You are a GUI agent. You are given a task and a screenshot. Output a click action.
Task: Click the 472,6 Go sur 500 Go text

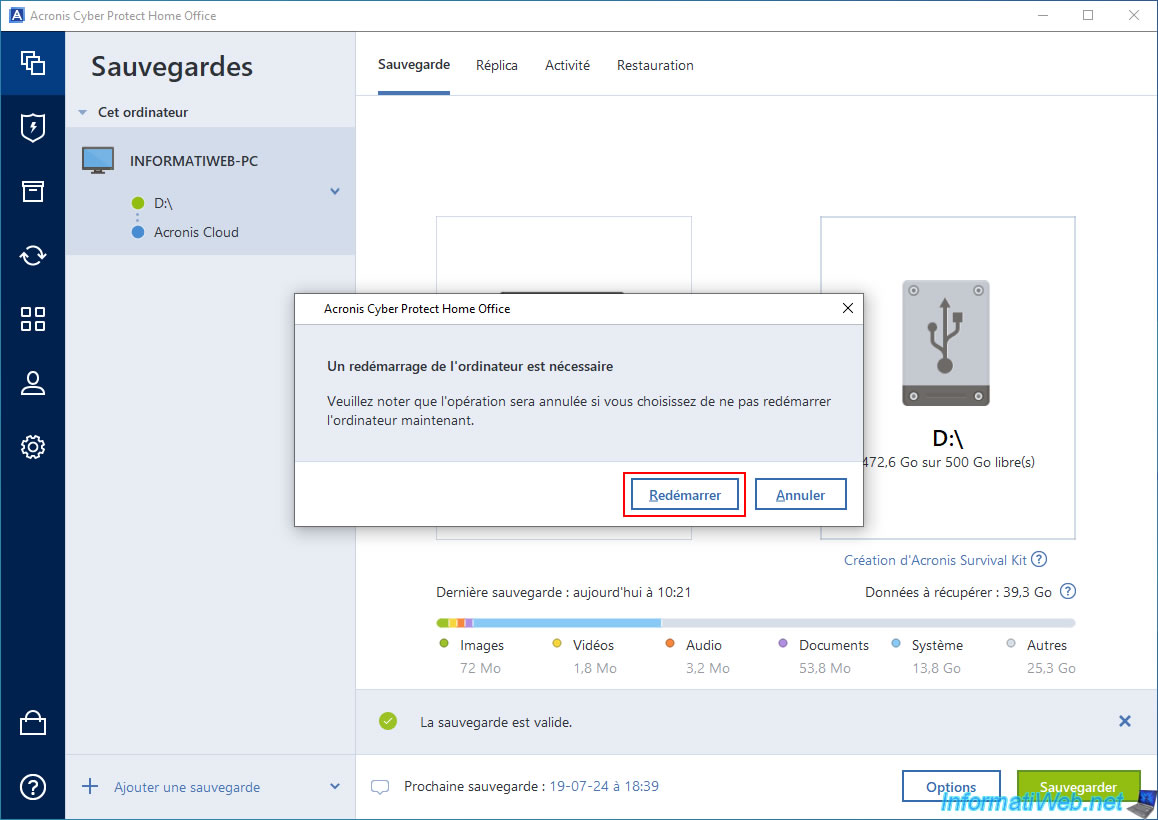coord(949,462)
